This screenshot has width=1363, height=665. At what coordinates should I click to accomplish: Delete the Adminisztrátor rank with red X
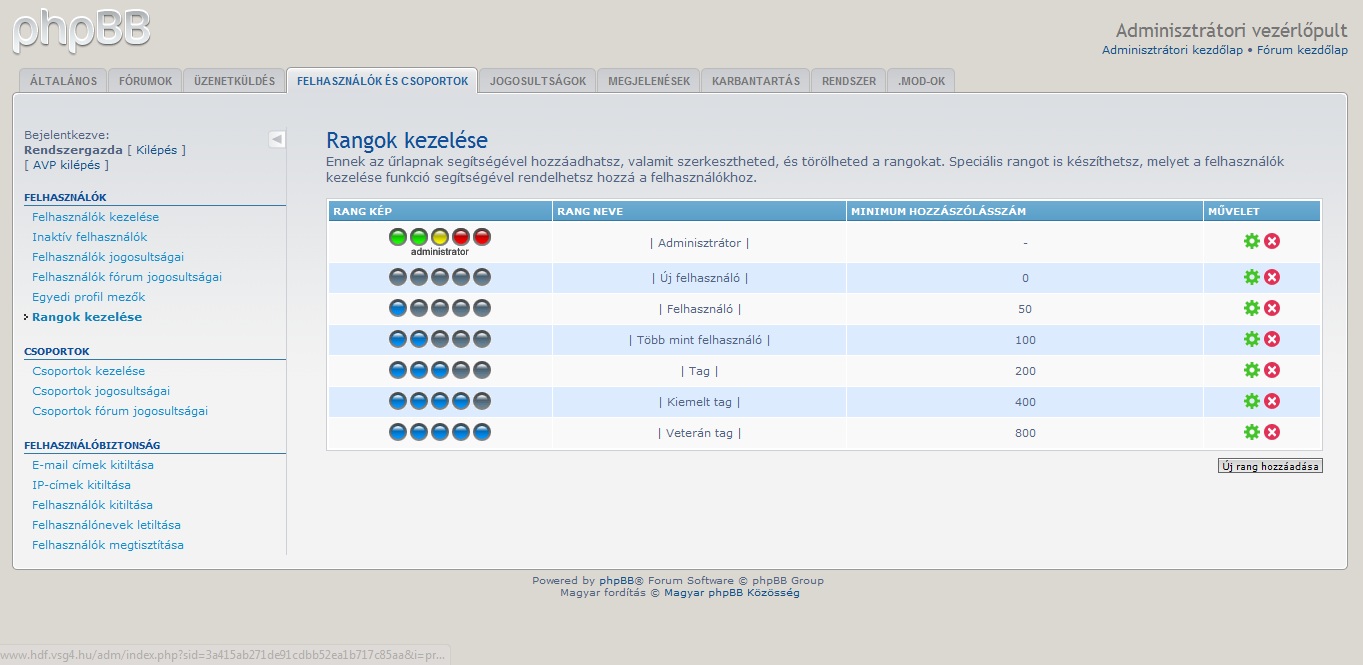[x=1272, y=241]
